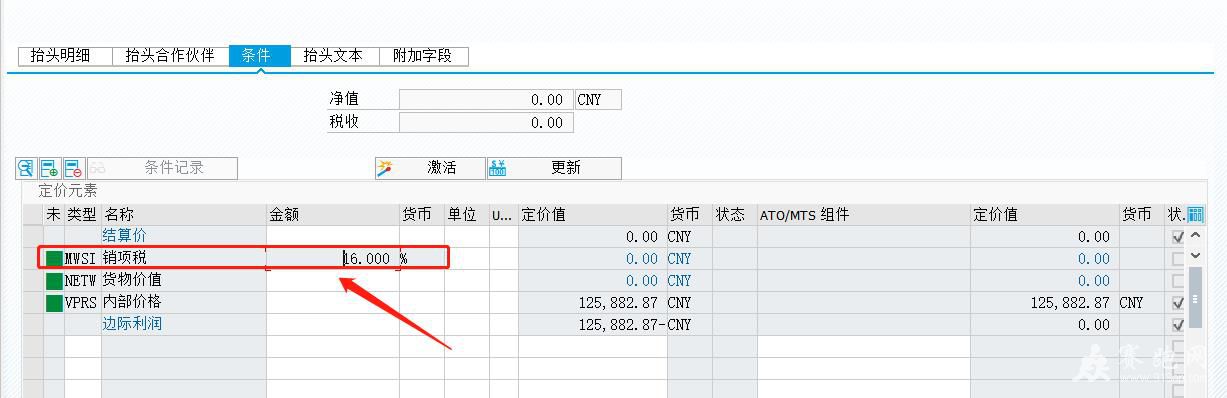Image resolution: width=1227 pixels, height=398 pixels.
Task: Click the 条件记录 button
Action: point(163,168)
